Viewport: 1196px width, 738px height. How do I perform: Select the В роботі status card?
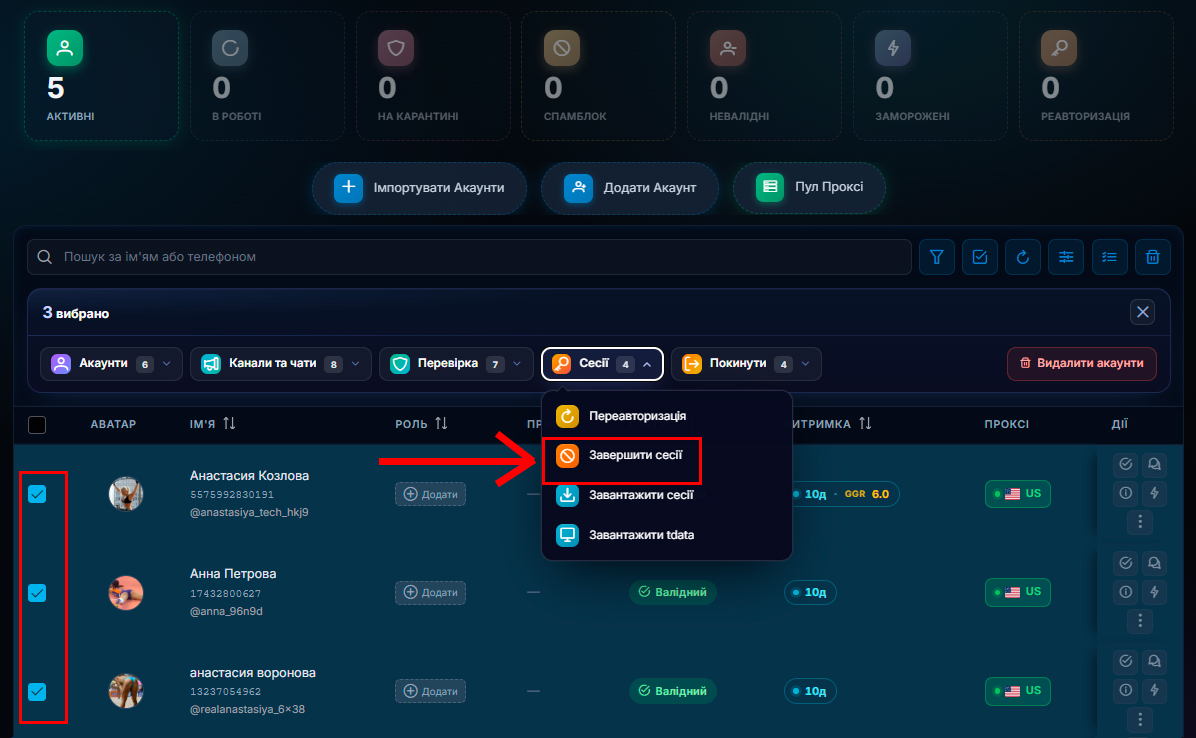pyautogui.click(x=267, y=76)
